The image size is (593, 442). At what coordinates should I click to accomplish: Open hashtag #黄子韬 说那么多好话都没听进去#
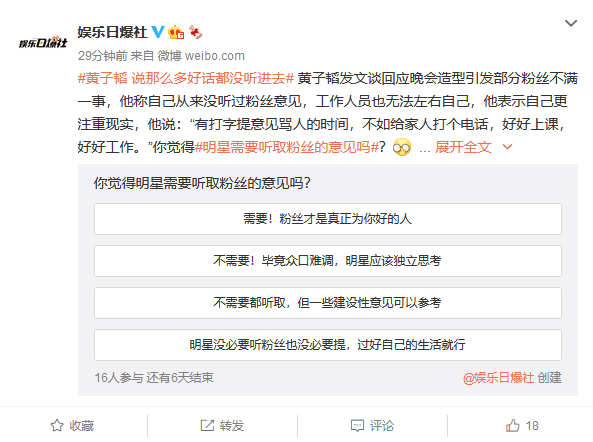[x=186, y=78]
